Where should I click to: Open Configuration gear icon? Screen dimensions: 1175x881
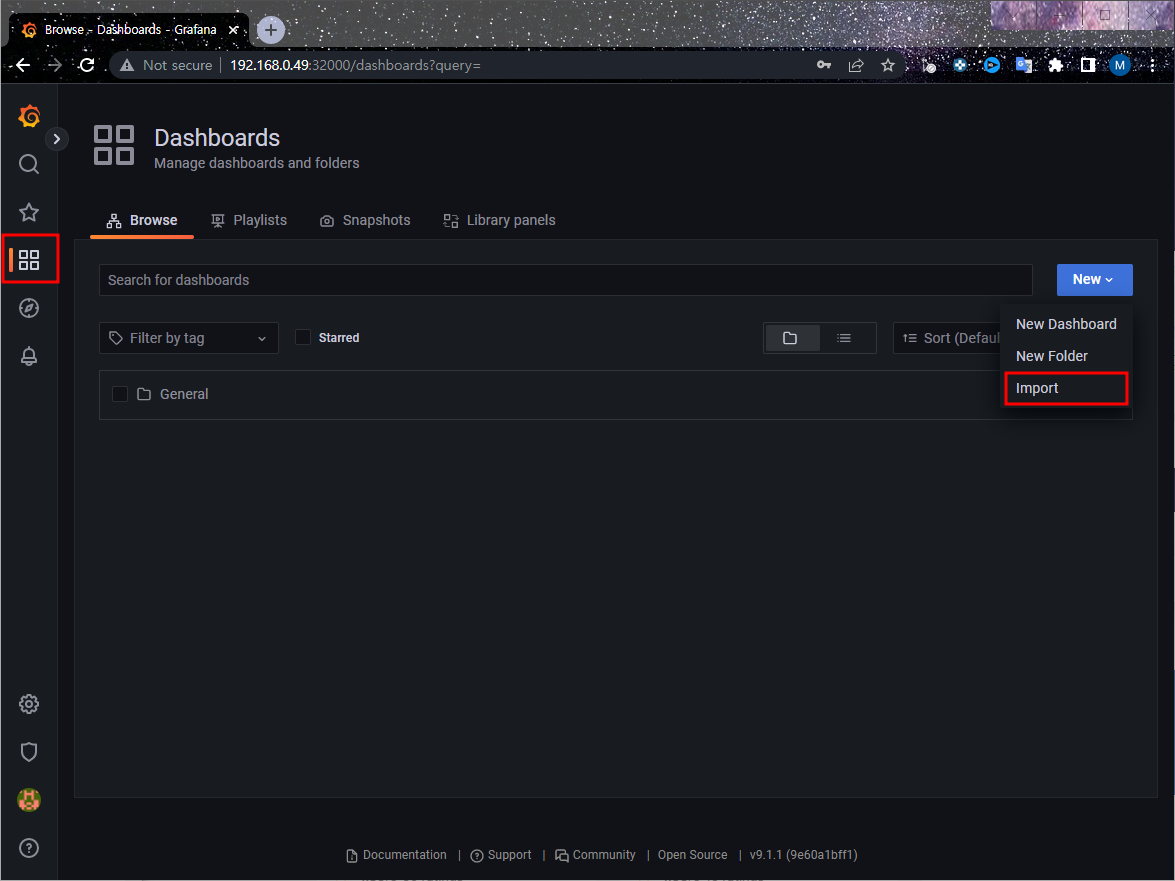point(29,704)
